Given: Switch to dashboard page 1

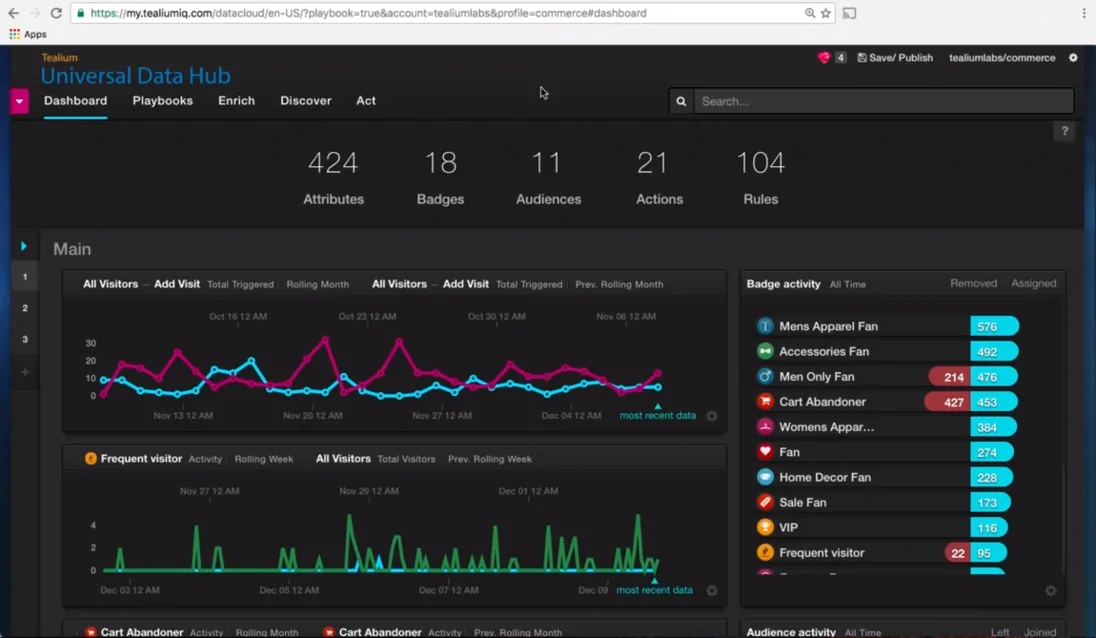Looking at the screenshot, I should [24, 277].
